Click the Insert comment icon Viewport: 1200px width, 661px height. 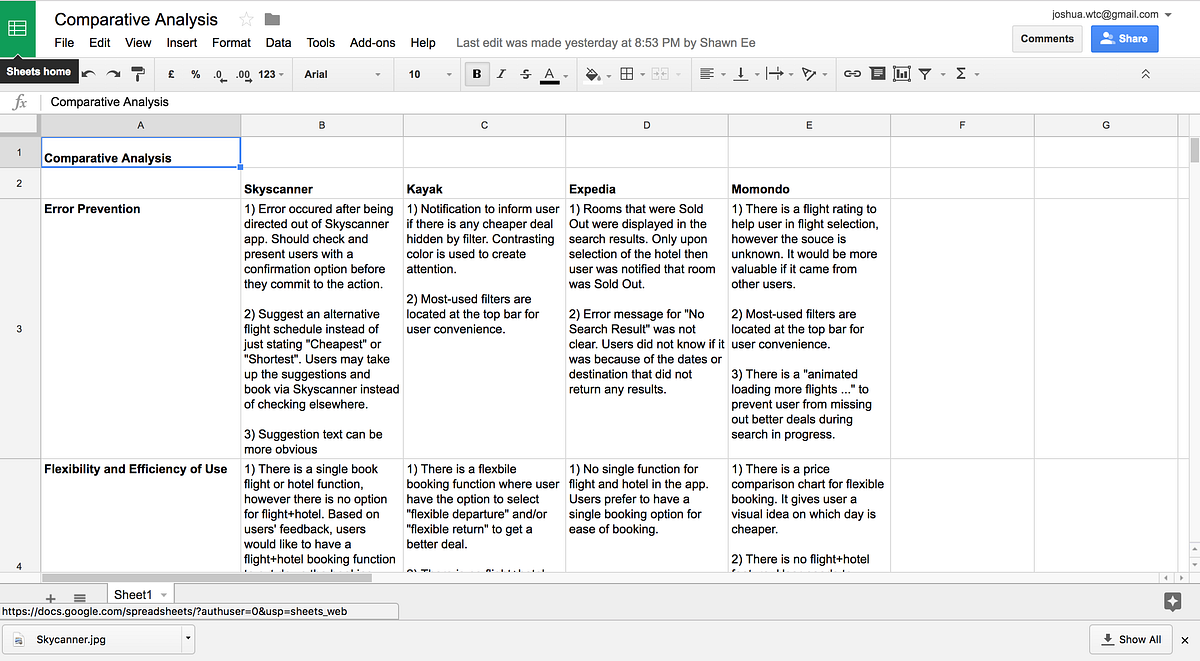[877, 74]
